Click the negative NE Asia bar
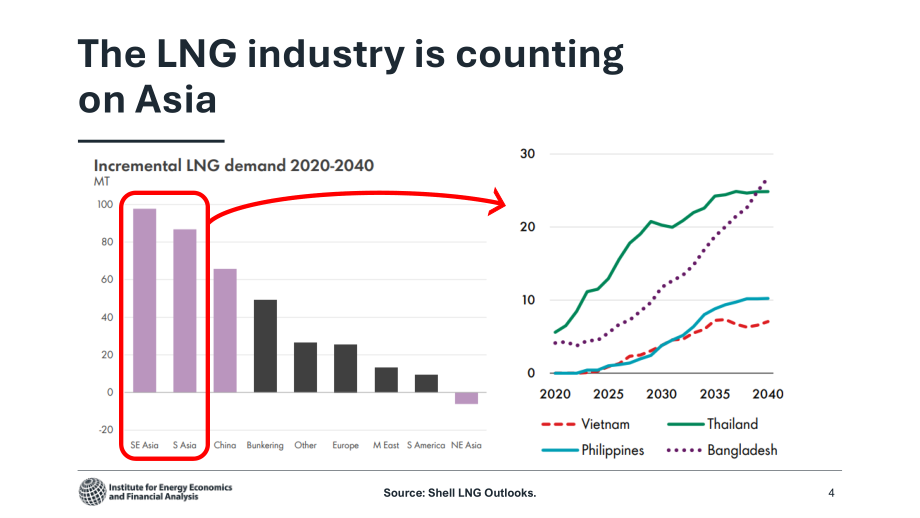The width and height of the screenshot is (920, 518). 466,398
